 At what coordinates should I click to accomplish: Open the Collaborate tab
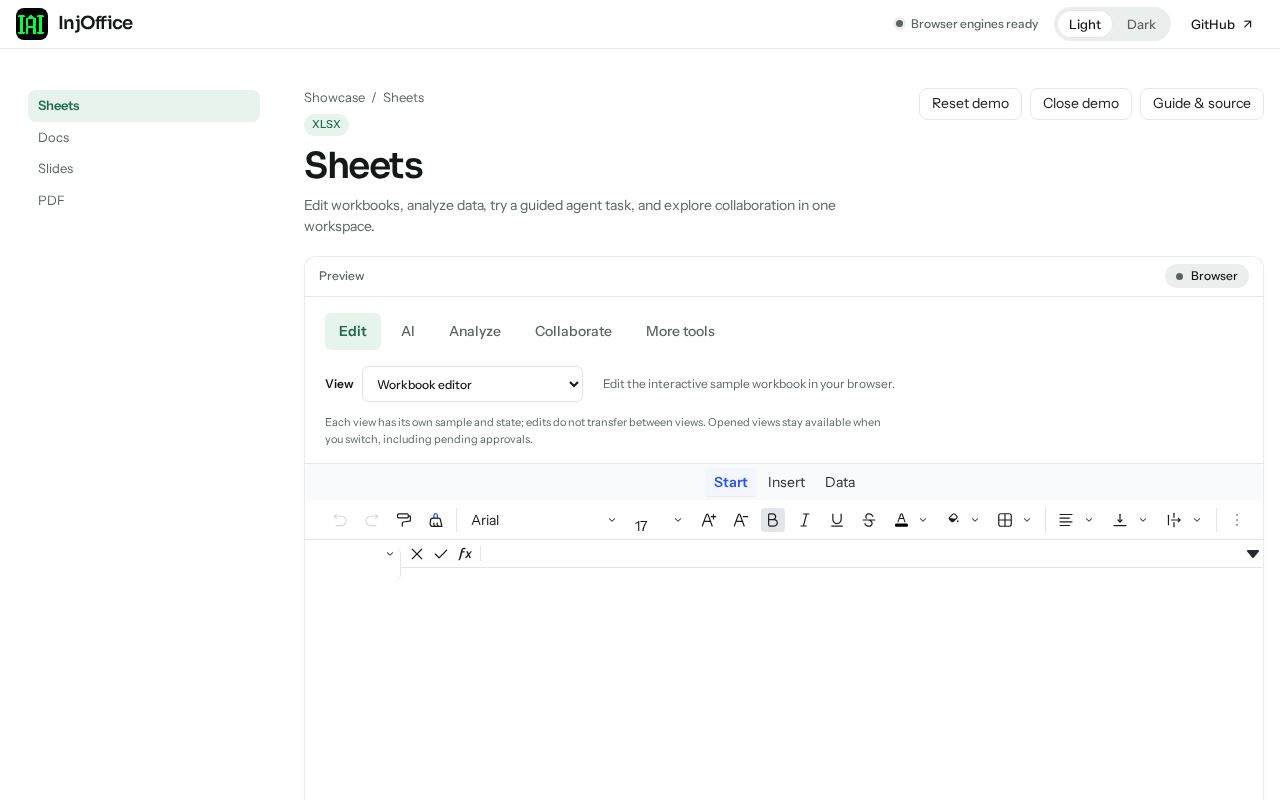click(573, 331)
